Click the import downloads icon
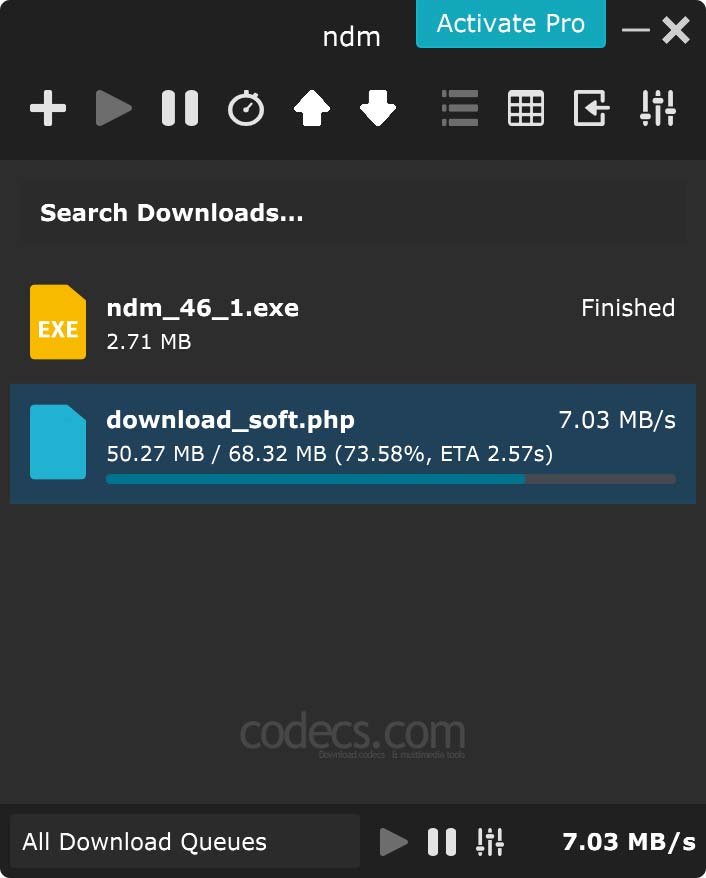Viewport: 706px width, 878px height. (592, 108)
